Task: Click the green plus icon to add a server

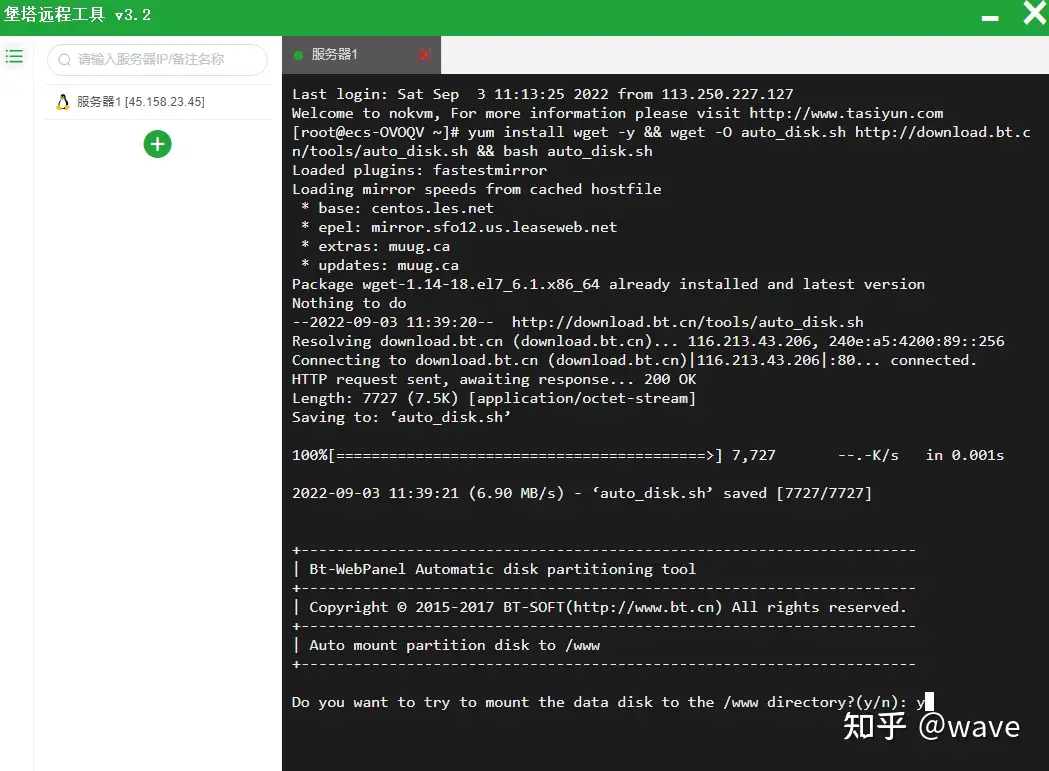Action: tap(157, 144)
